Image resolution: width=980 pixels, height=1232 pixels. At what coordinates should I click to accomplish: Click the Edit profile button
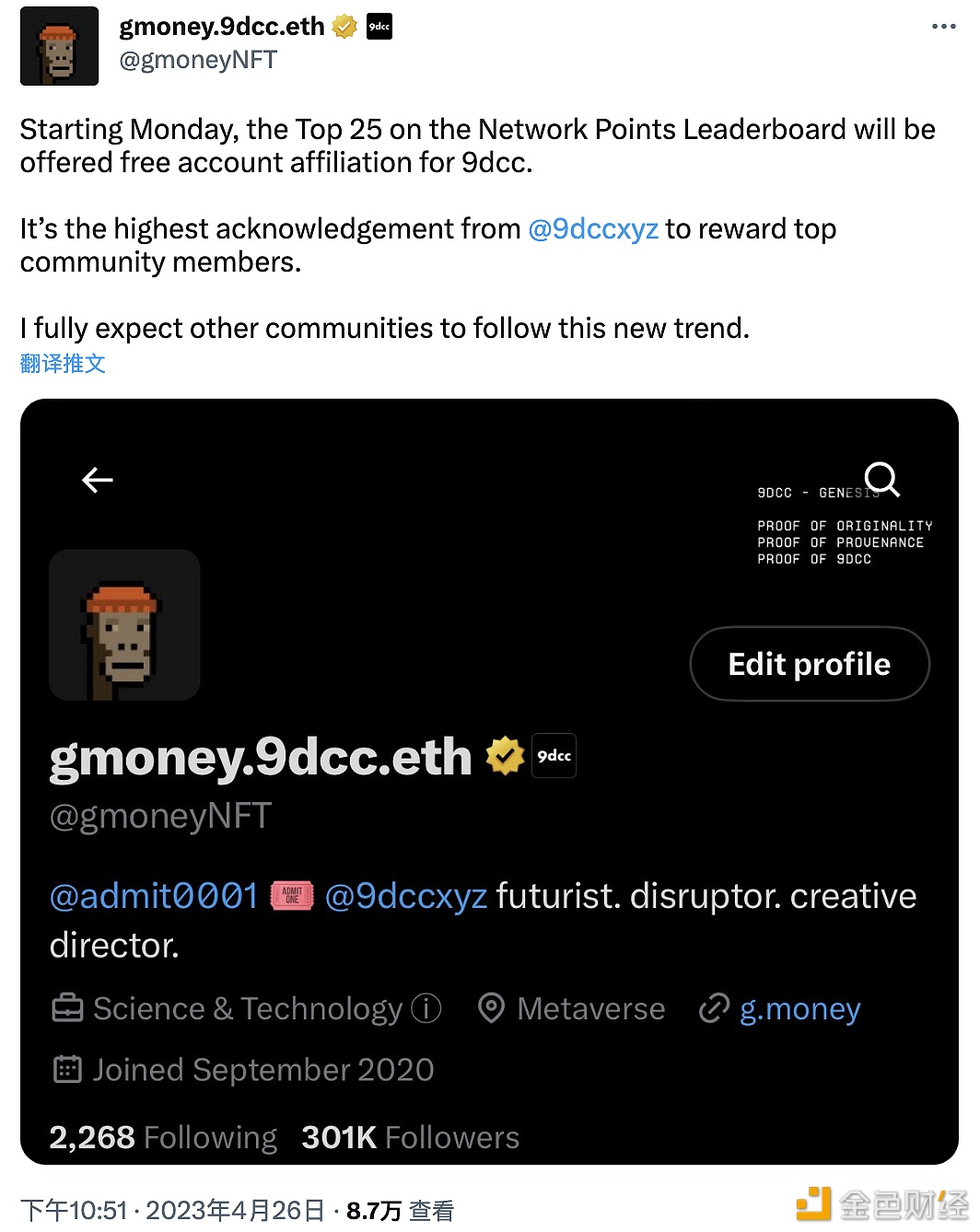click(810, 664)
